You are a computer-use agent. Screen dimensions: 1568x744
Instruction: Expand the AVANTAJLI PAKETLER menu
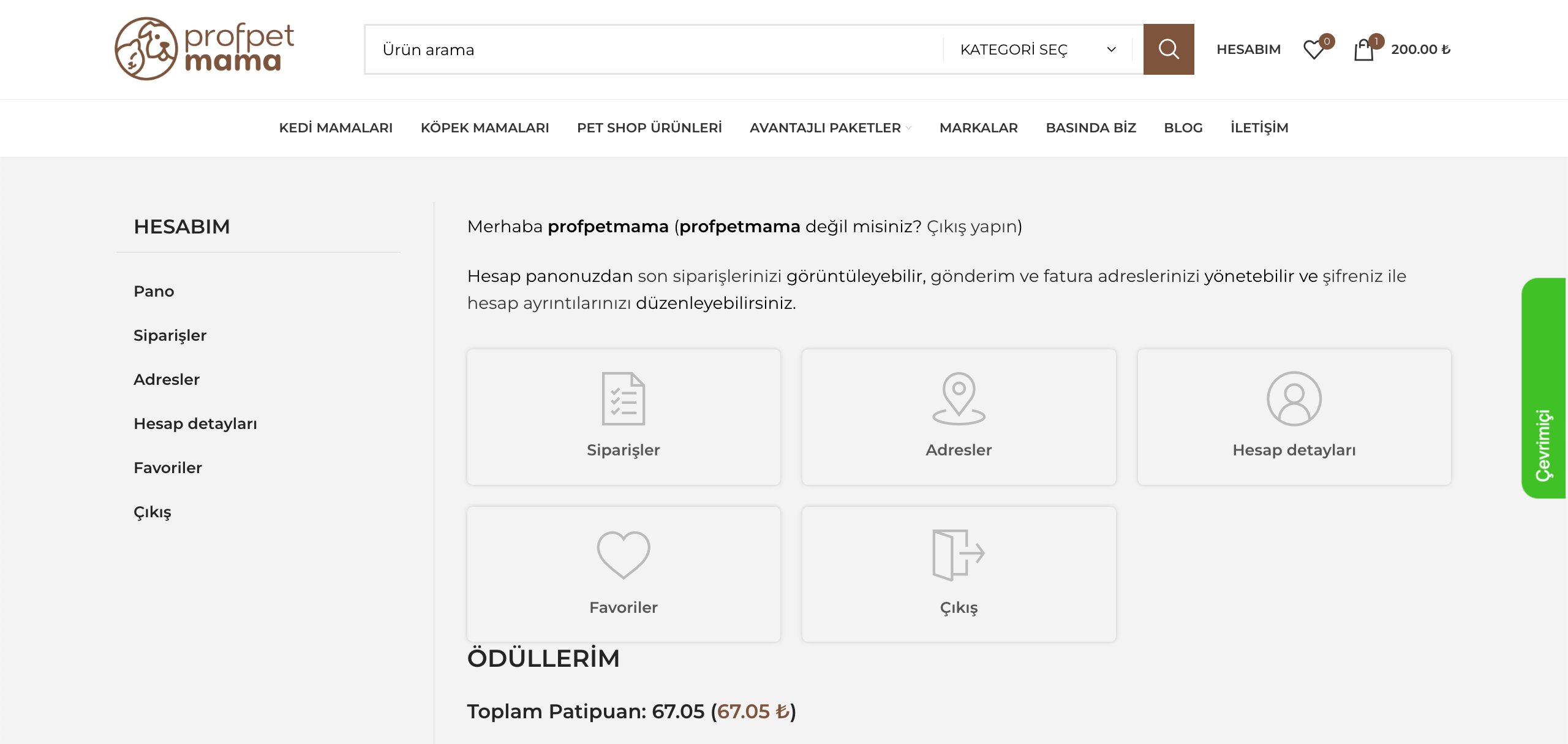click(830, 127)
